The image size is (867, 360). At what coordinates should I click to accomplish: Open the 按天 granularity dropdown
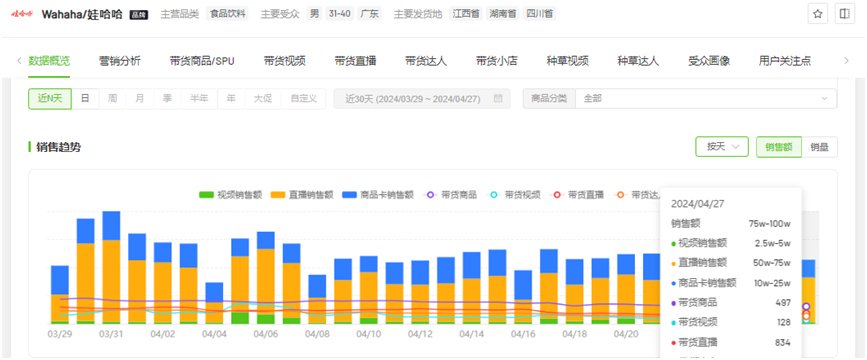pyautogui.click(x=722, y=147)
